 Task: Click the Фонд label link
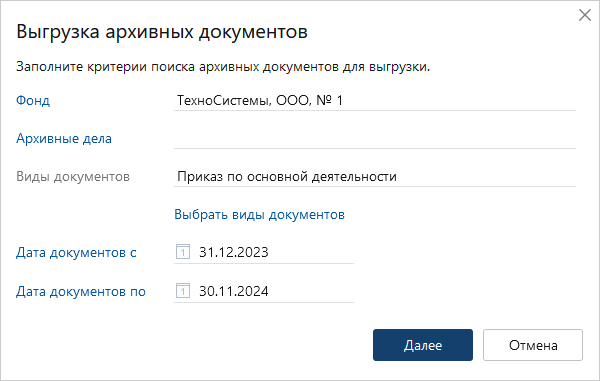[33, 100]
